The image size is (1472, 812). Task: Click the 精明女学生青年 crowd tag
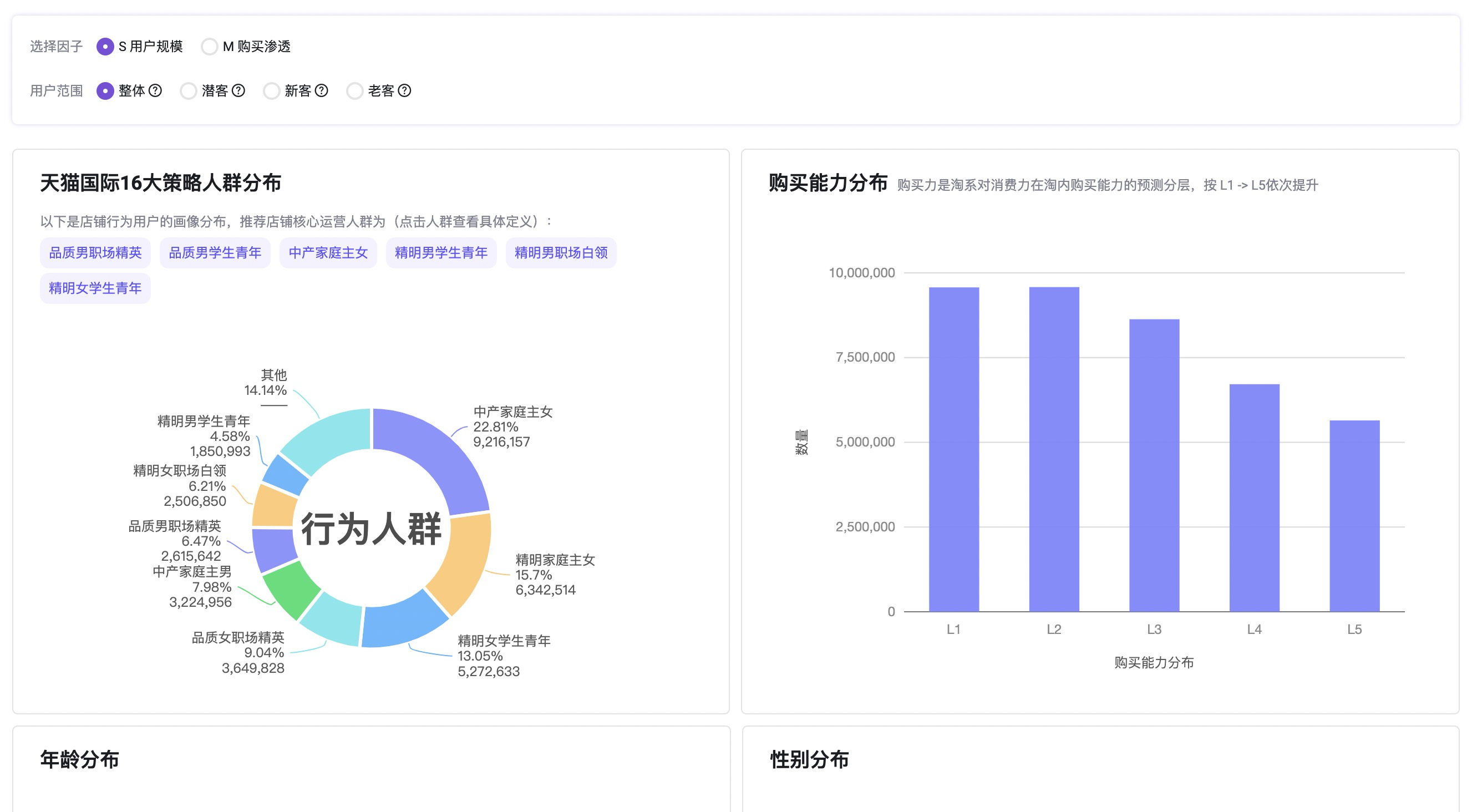coord(95,288)
